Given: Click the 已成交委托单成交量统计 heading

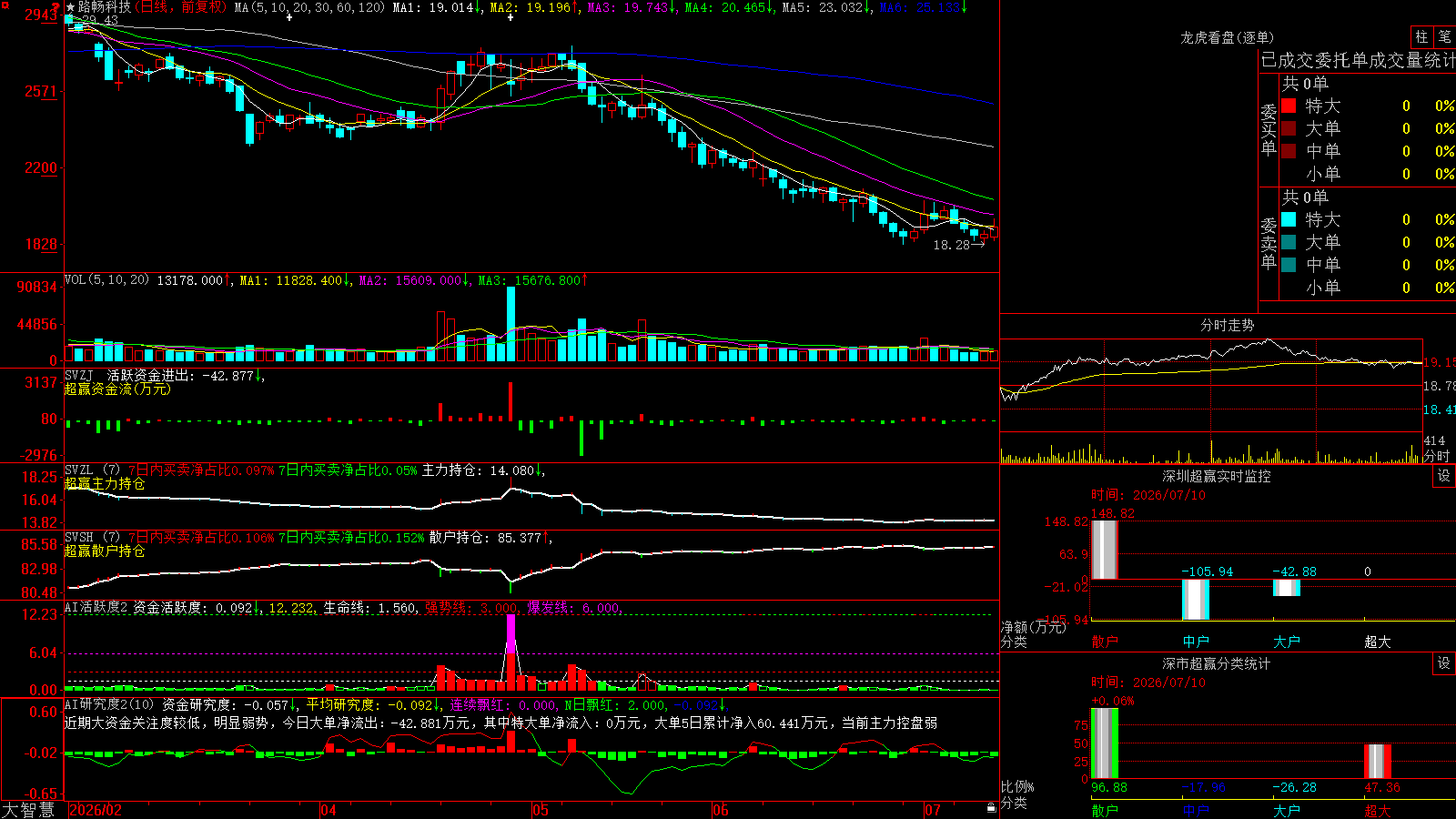Looking at the screenshot, I should click(1358, 60).
